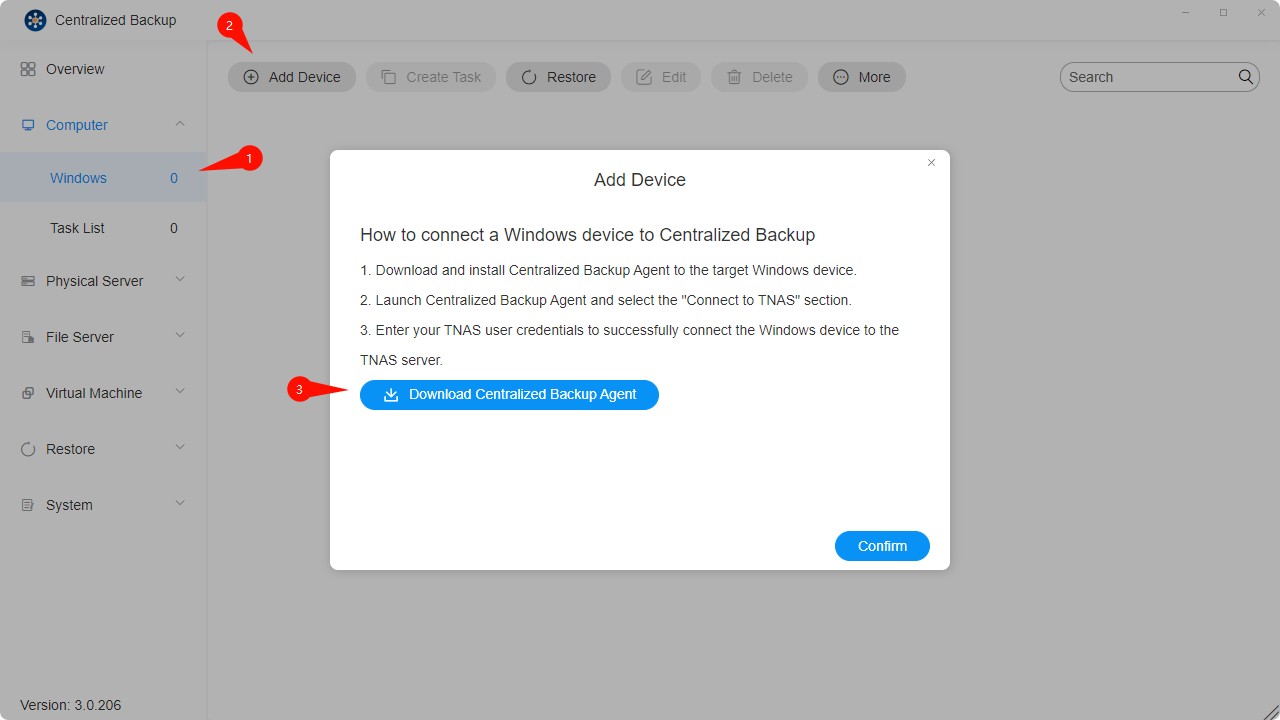Click the Centralized Backup app logo
The image size is (1280, 720).
pos(35,19)
